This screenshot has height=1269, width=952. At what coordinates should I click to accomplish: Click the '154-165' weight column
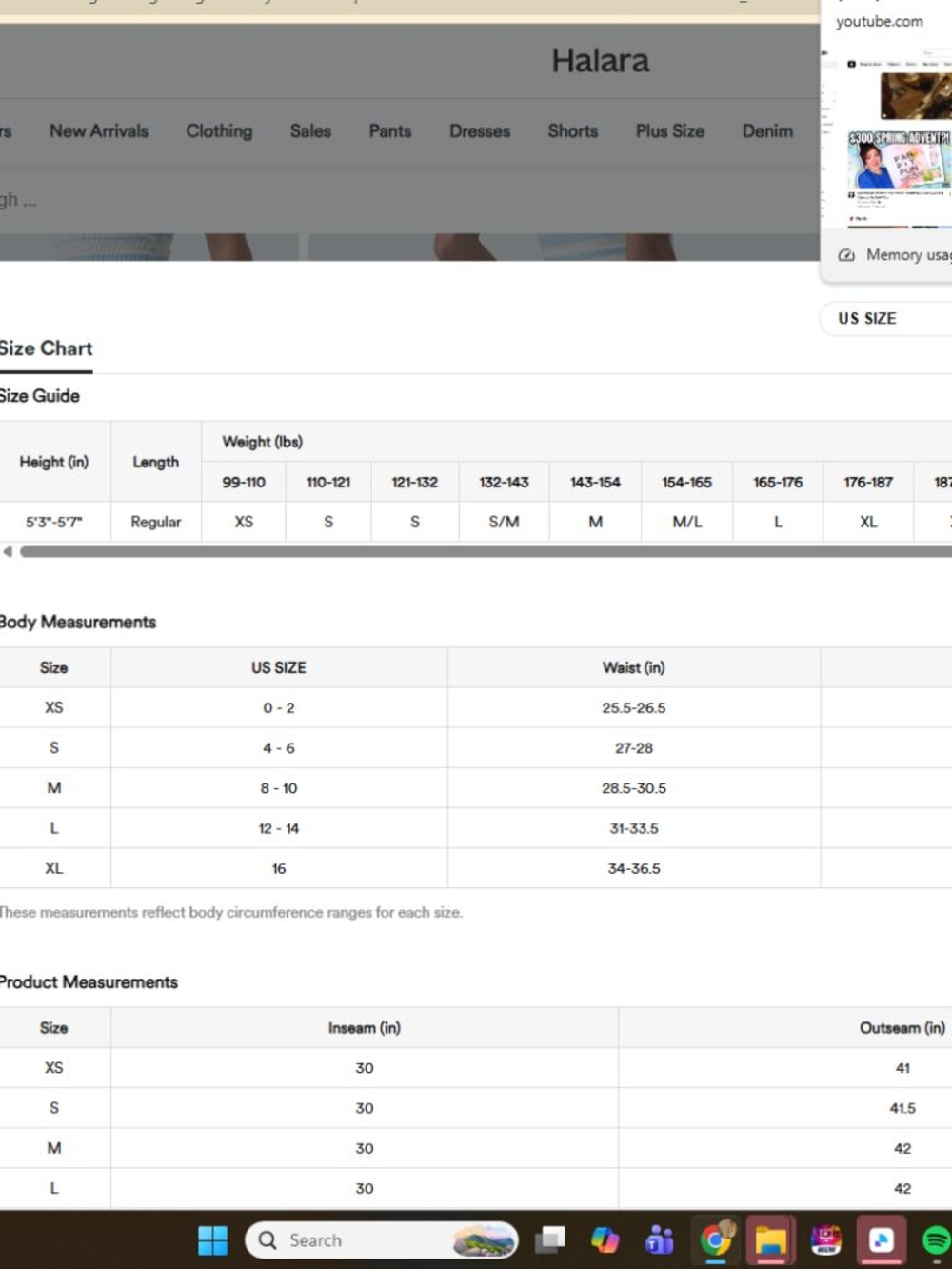point(687,483)
